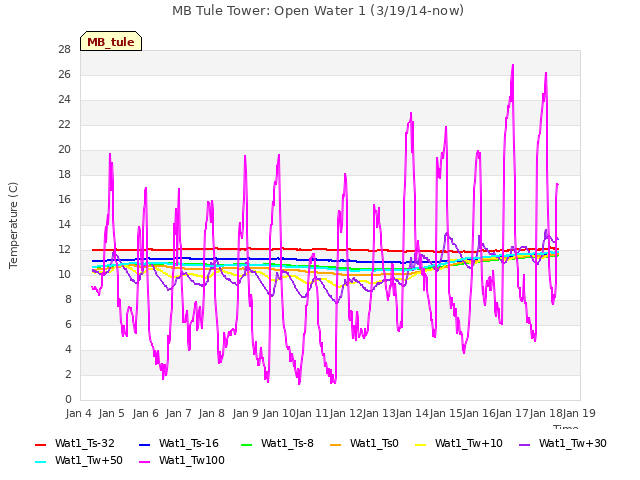The image size is (640, 480).
Task: Click the Jan 11 x-axis tick label
Action: pos(312,413)
